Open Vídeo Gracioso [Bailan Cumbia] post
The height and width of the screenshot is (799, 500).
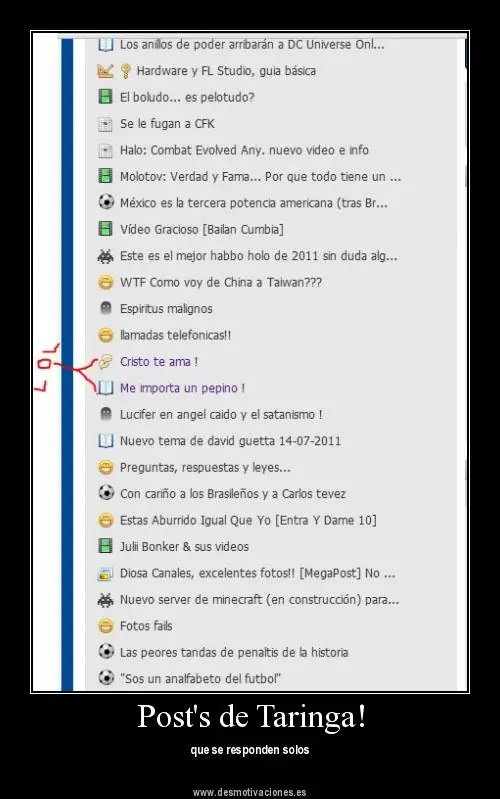[202, 229]
